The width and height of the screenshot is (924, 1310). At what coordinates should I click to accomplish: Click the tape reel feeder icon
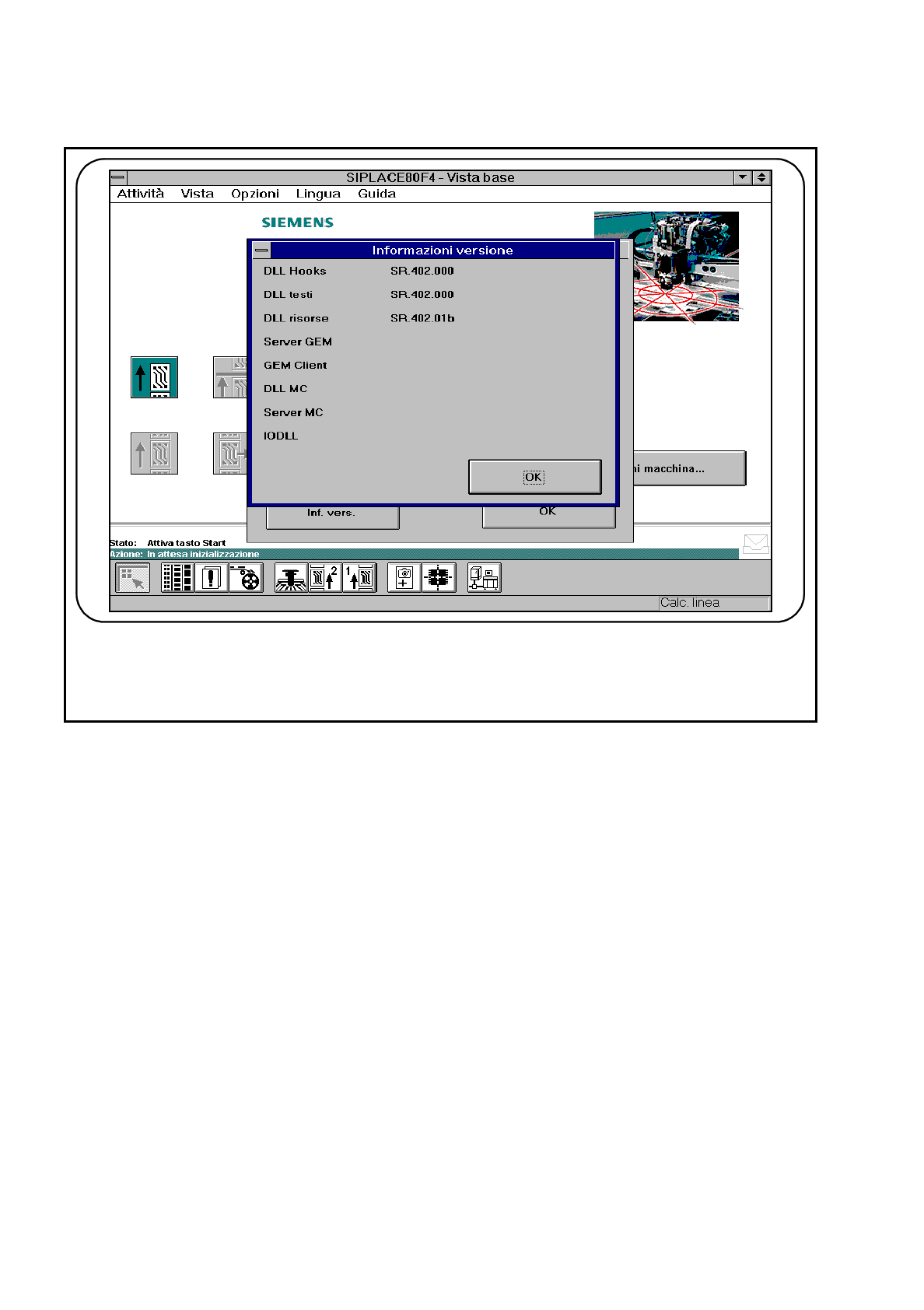[246, 578]
